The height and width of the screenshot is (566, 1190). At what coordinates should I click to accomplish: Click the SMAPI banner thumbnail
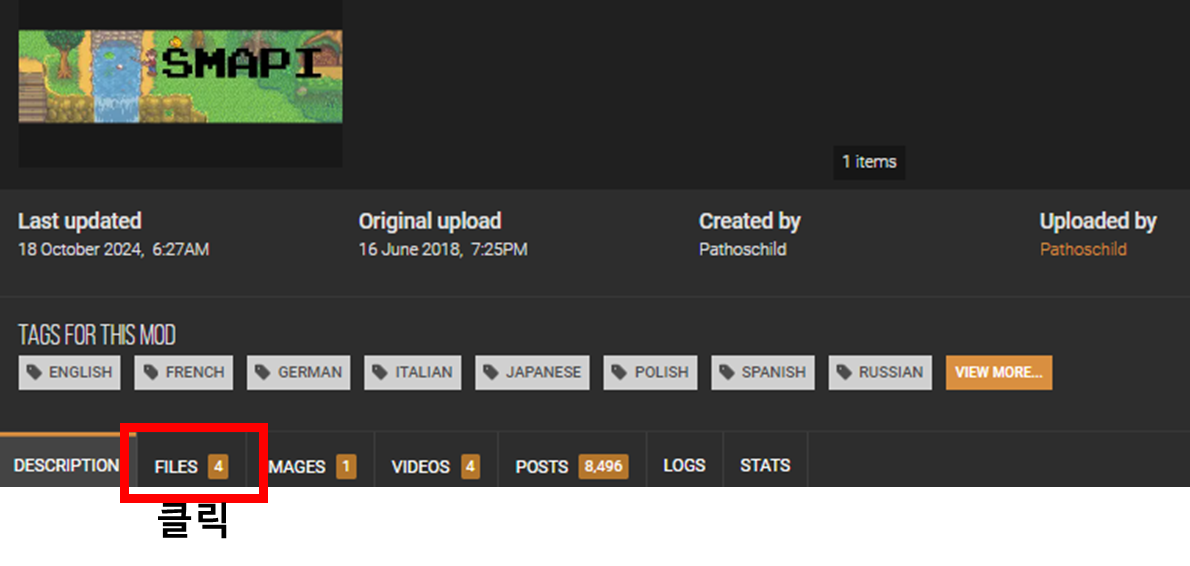tap(181, 77)
